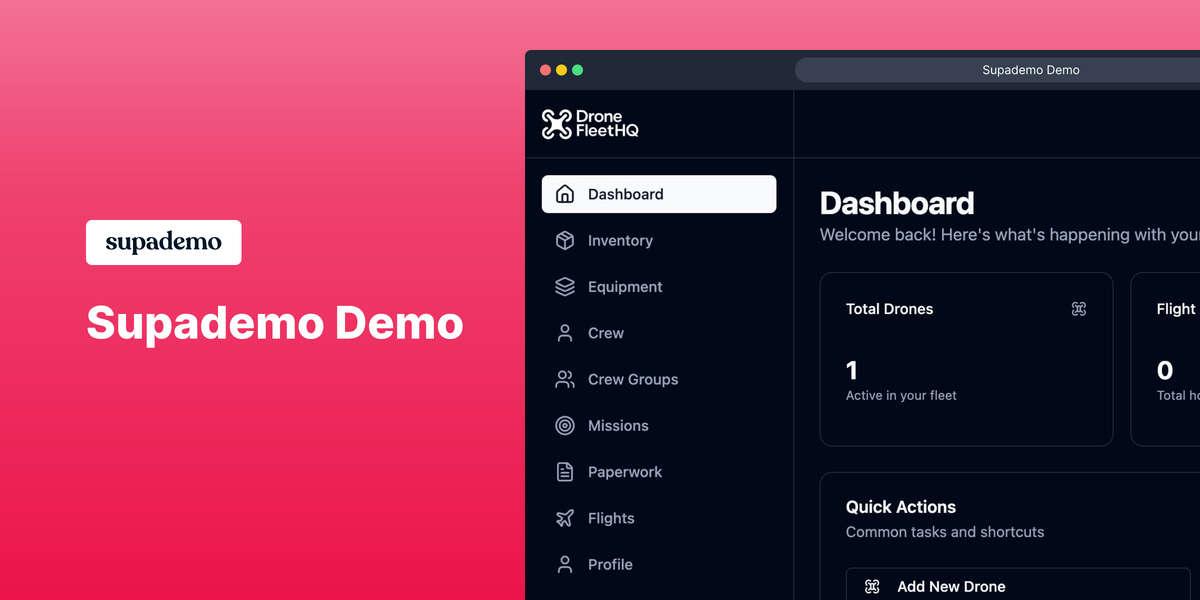Click the large Supademo Demo title
1200x600 pixels.
(x=275, y=323)
